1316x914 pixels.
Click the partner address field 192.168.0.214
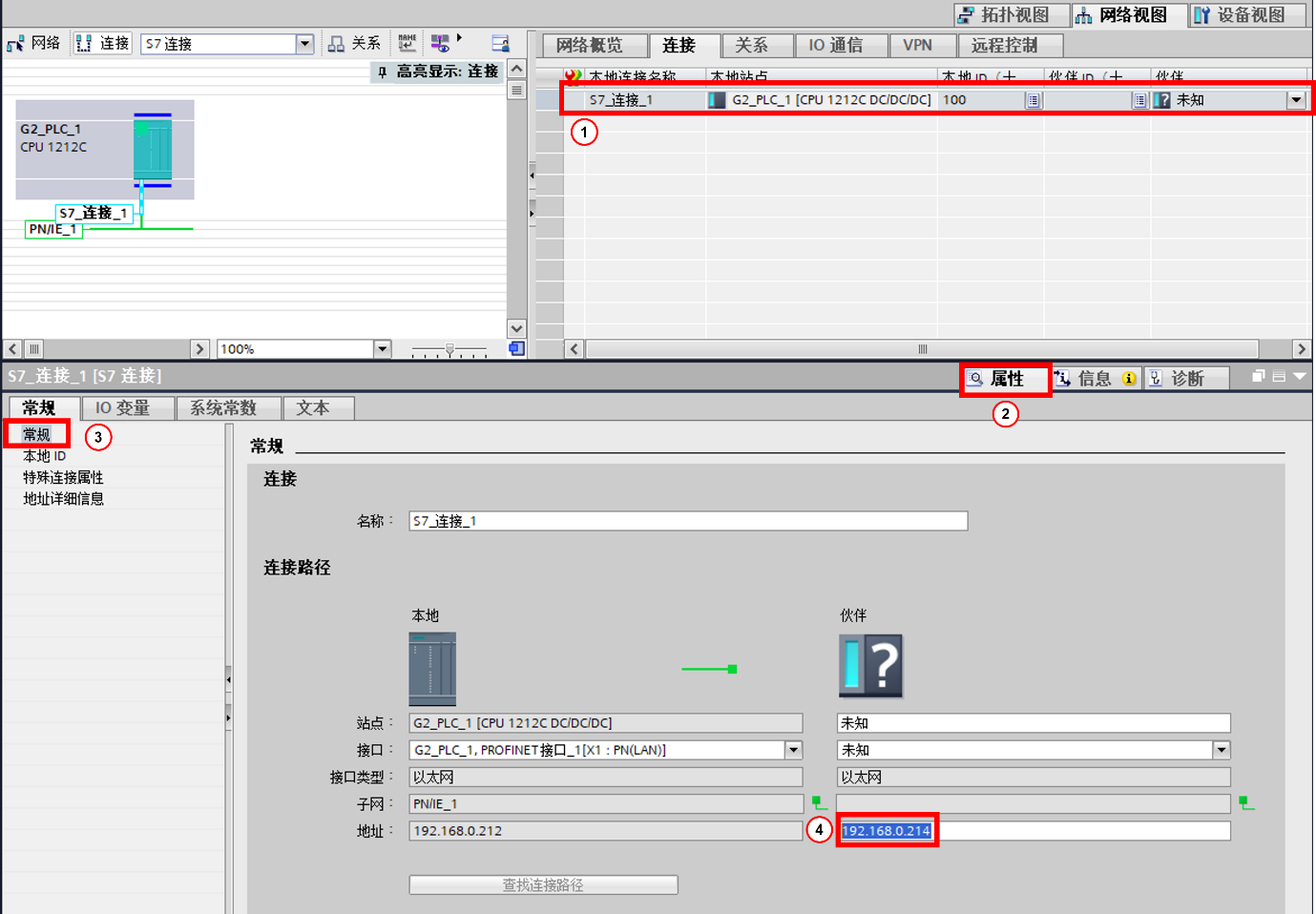point(887,831)
